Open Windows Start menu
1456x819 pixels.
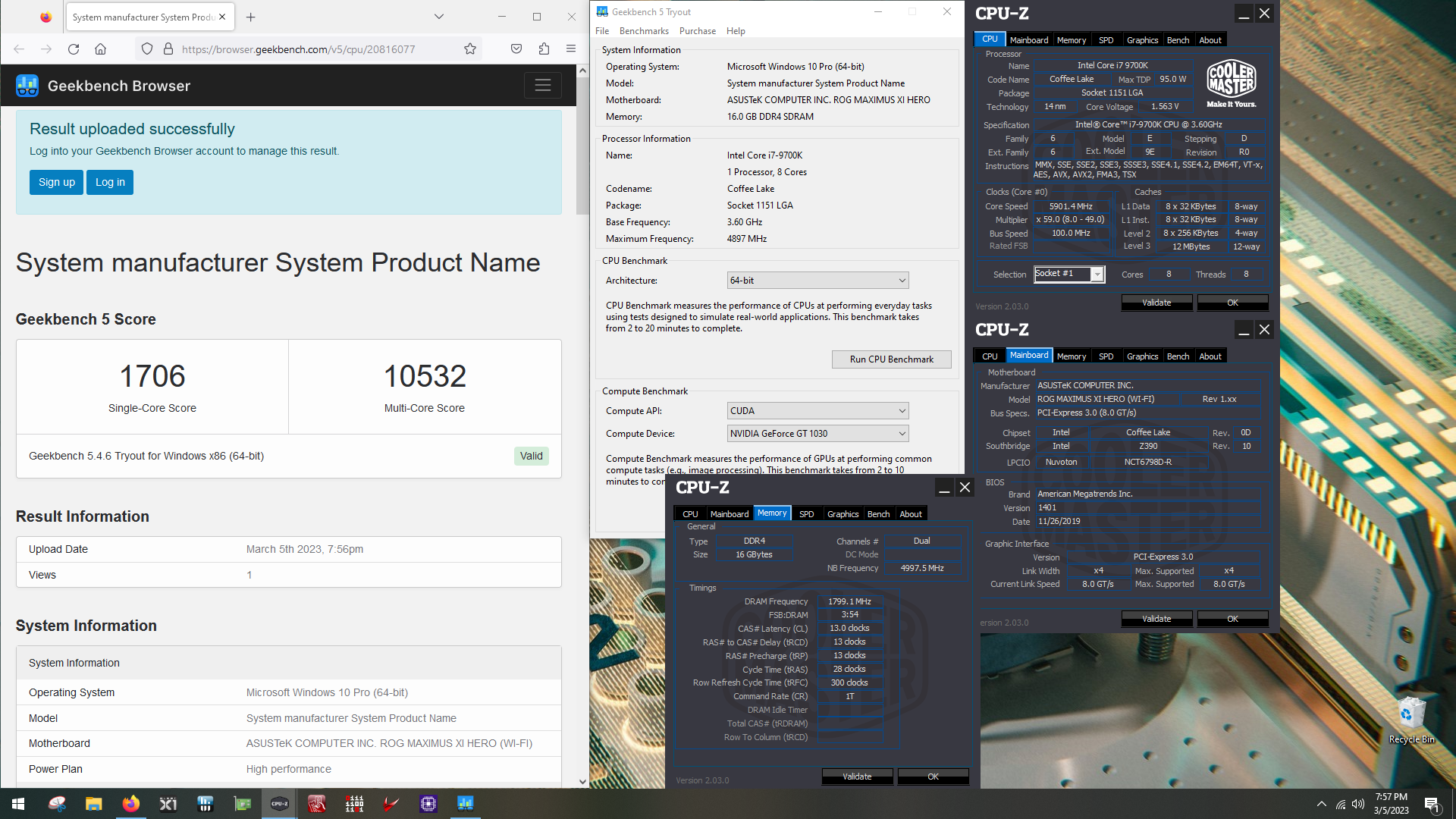click(18, 804)
